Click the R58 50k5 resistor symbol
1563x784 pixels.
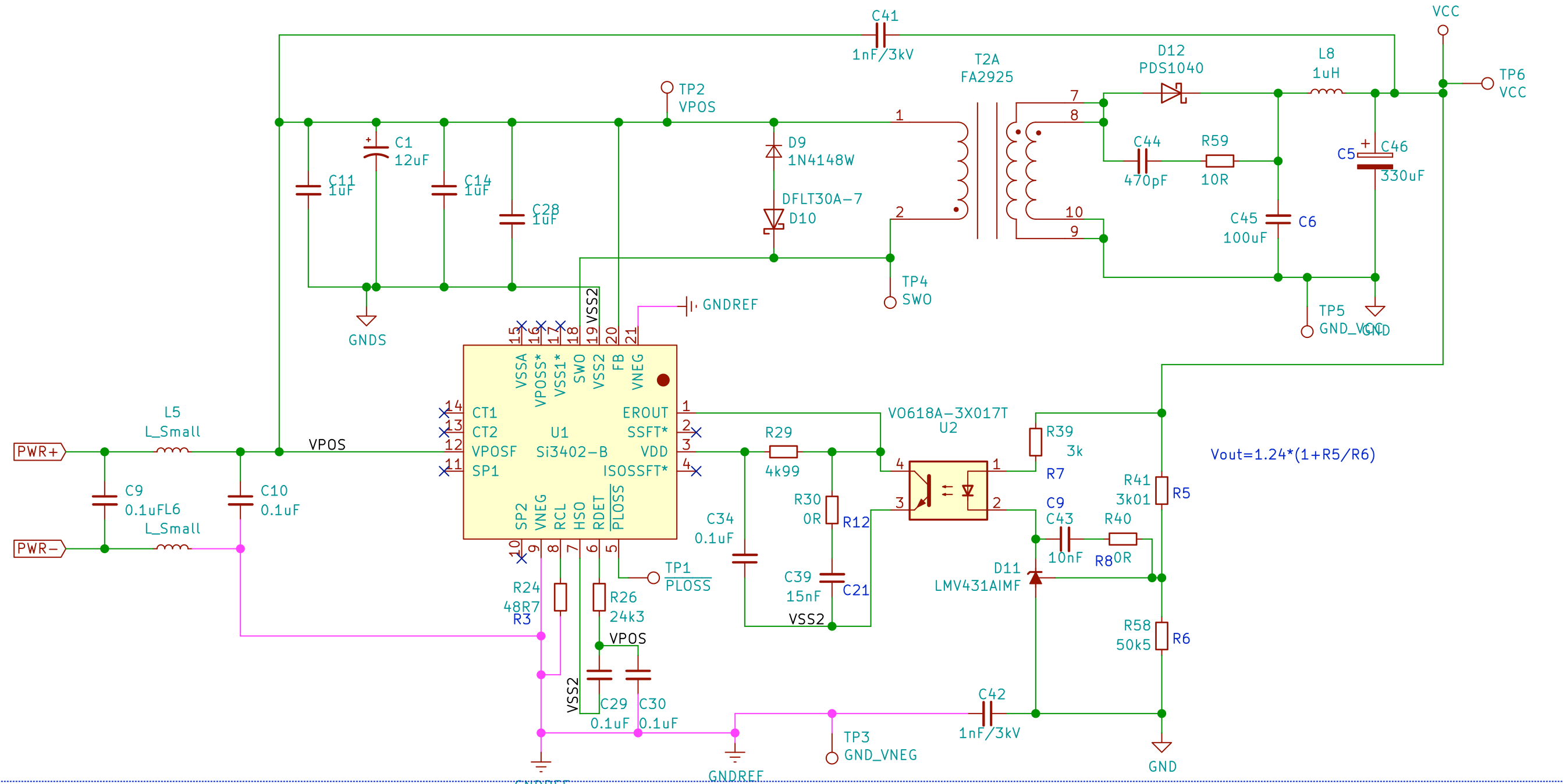[1161, 636]
